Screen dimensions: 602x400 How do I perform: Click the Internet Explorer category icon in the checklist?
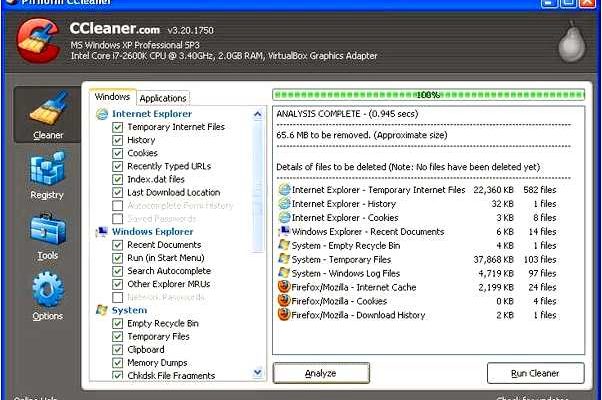pos(102,114)
